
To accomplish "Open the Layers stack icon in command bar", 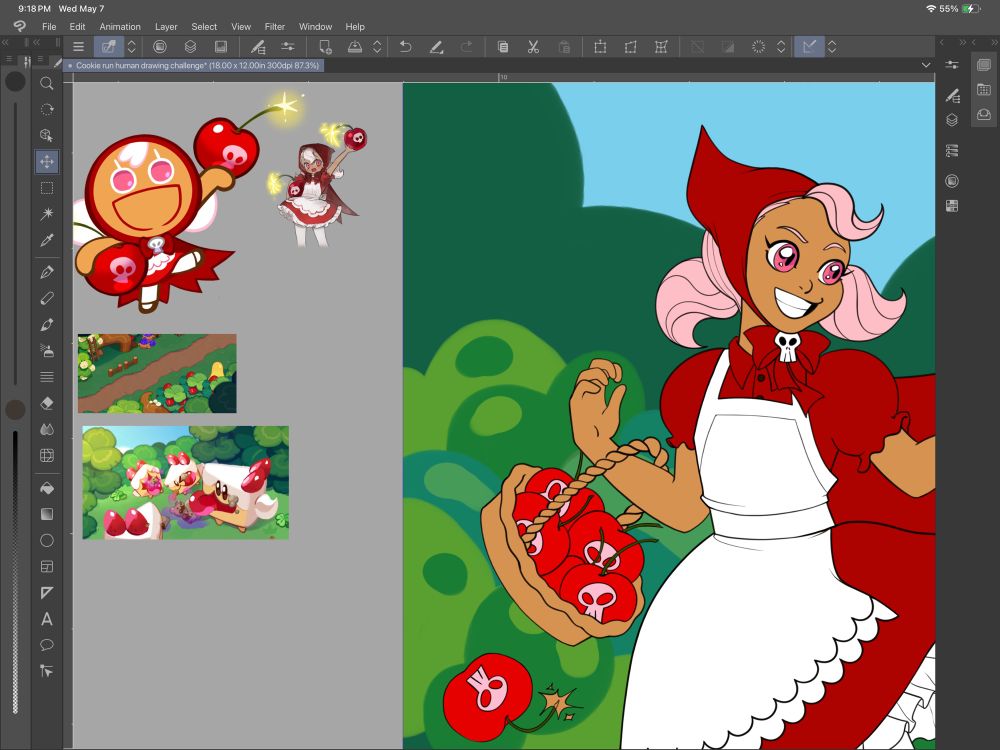I will (190, 47).
